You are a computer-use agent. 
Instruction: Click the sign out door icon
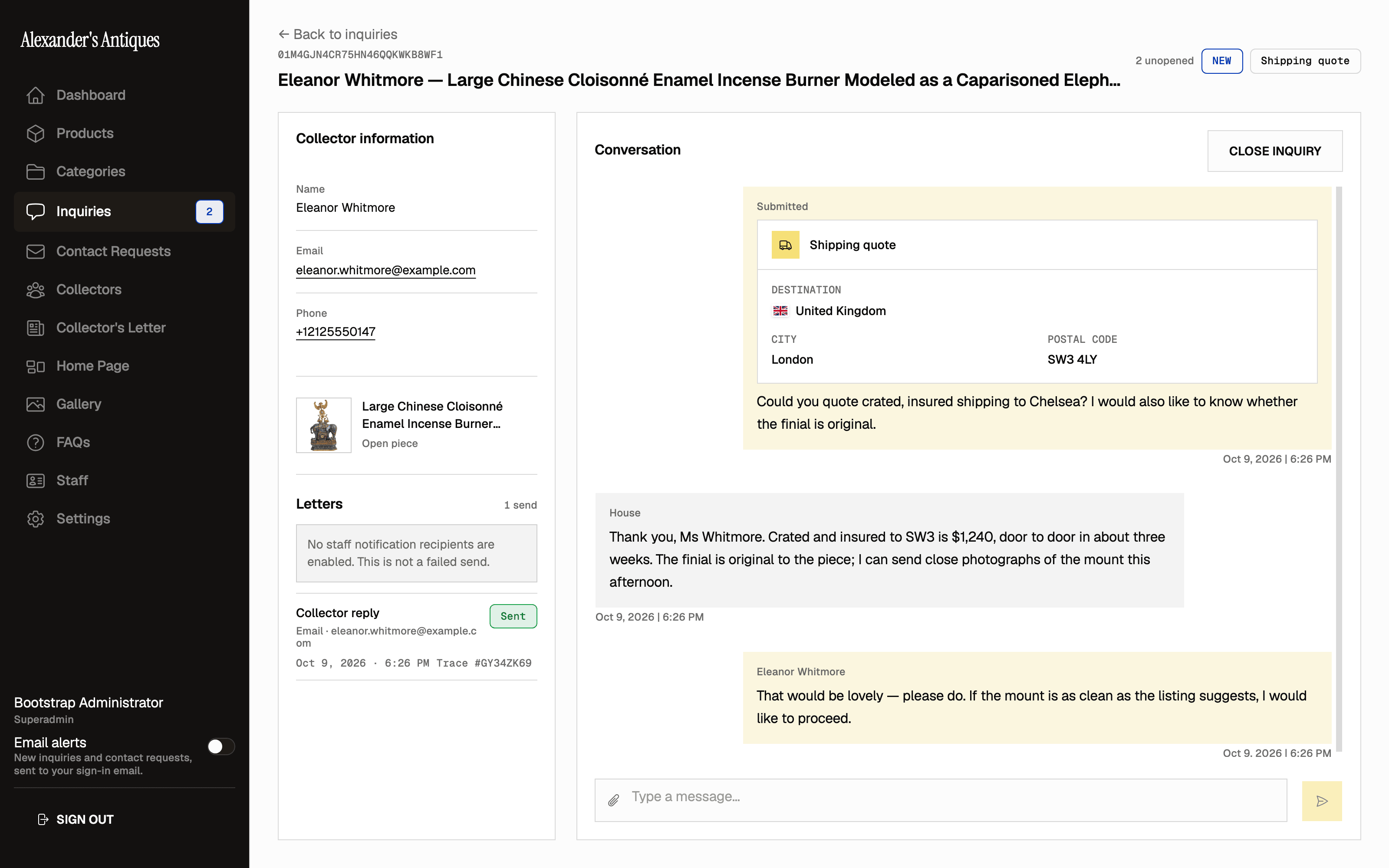click(x=43, y=819)
